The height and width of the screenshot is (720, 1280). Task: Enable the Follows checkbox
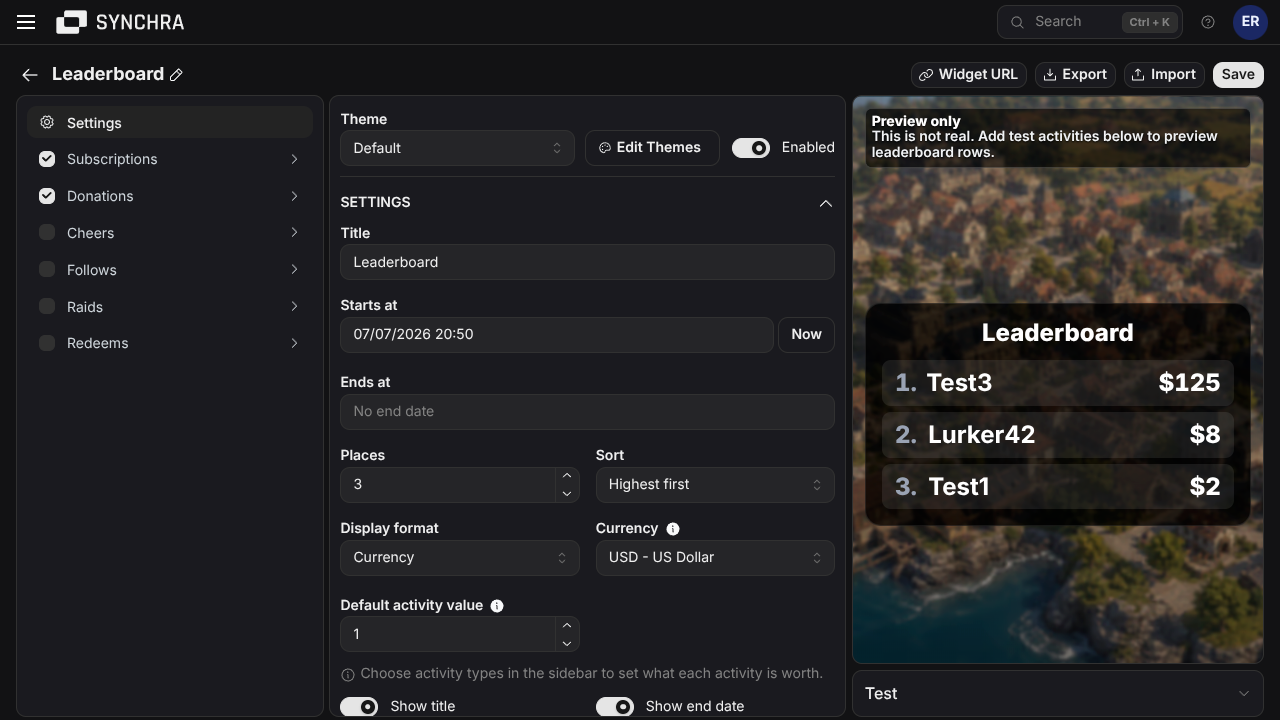[47, 270]
